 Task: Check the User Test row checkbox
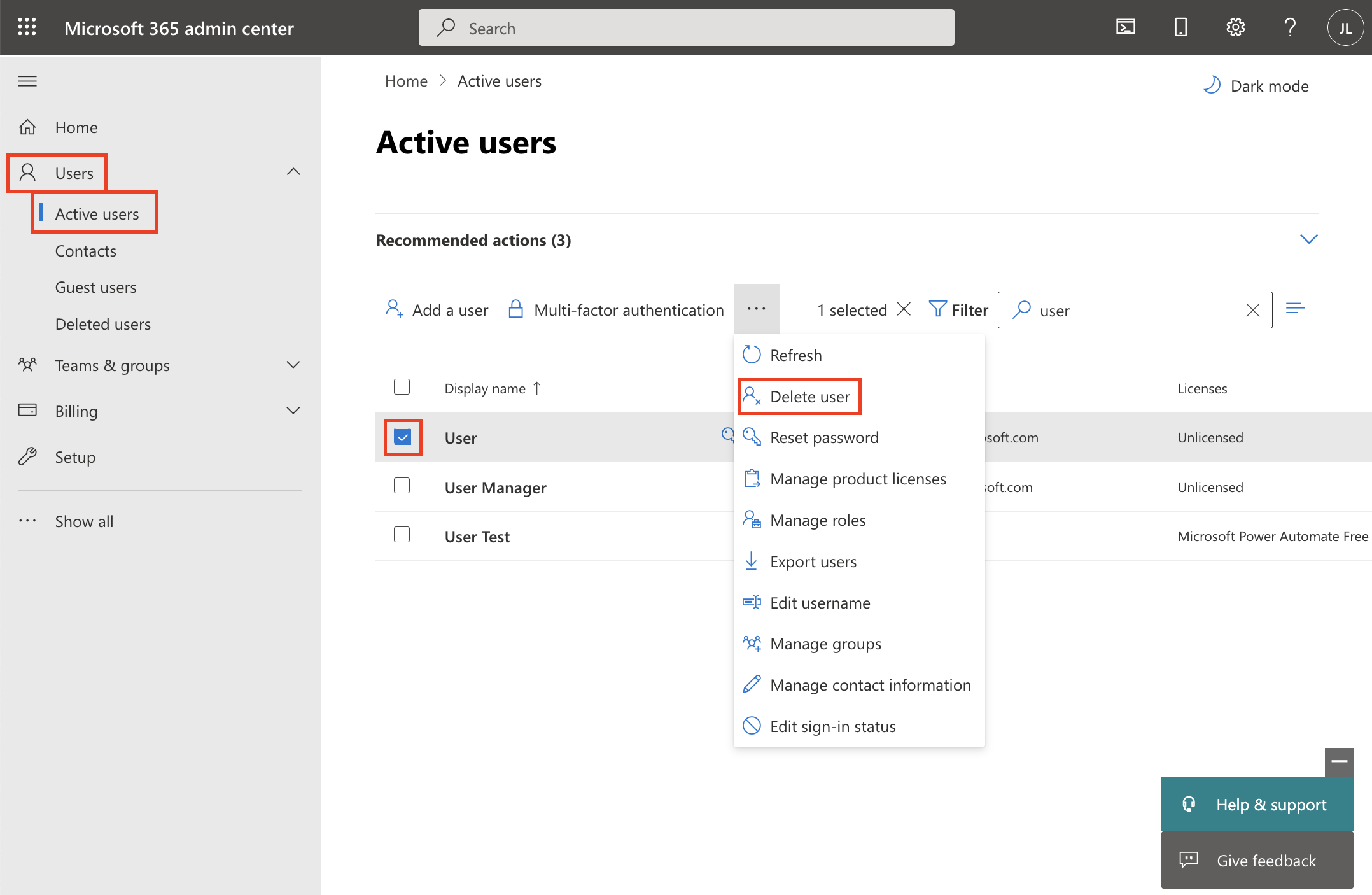[402, 535]
